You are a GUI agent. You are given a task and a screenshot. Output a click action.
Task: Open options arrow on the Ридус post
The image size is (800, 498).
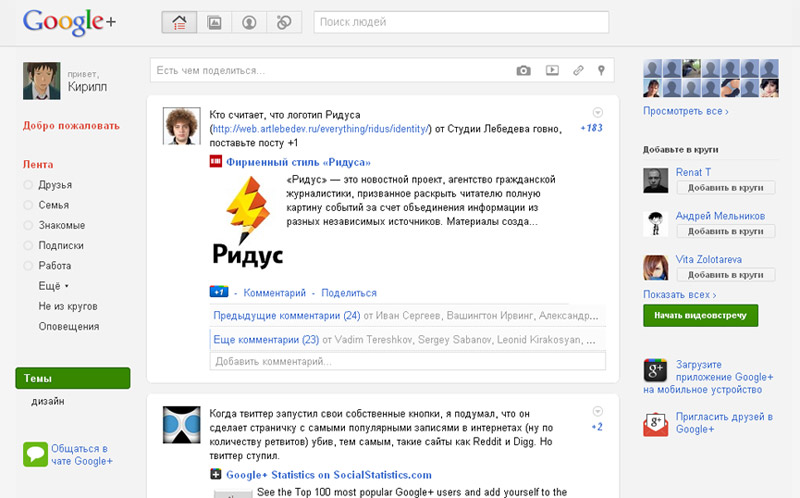click(597, 112)
